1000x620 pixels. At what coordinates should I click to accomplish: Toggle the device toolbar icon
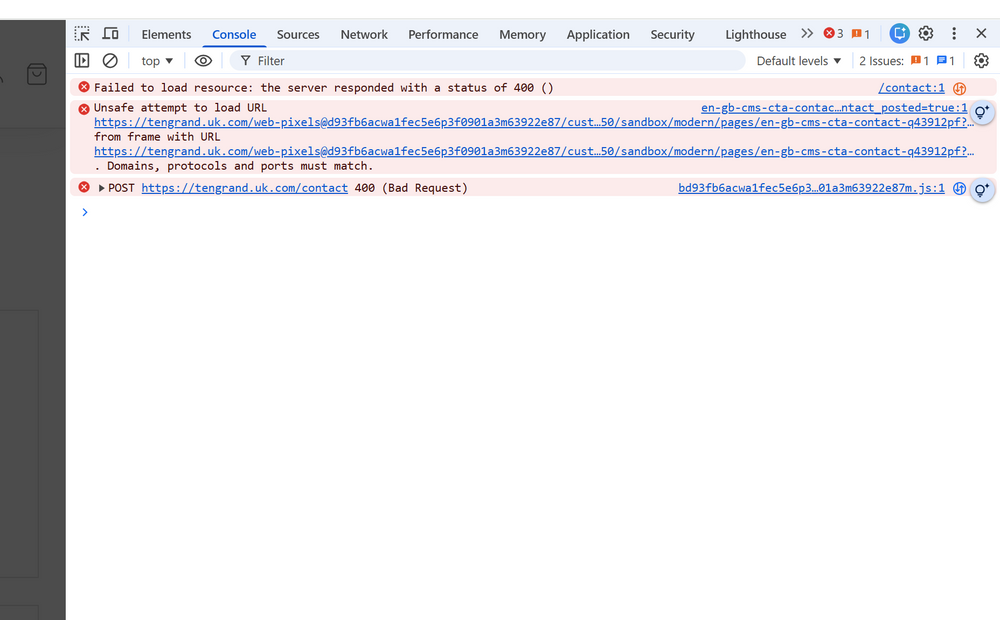point(110,34)
